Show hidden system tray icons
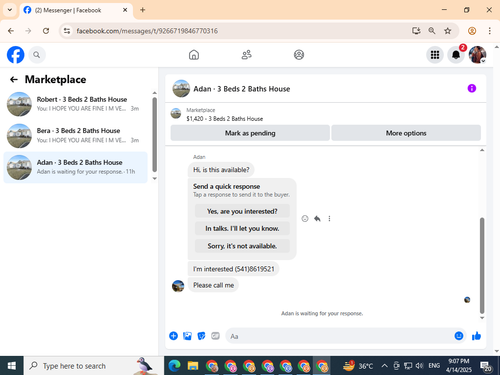 [x=384, y=366]
